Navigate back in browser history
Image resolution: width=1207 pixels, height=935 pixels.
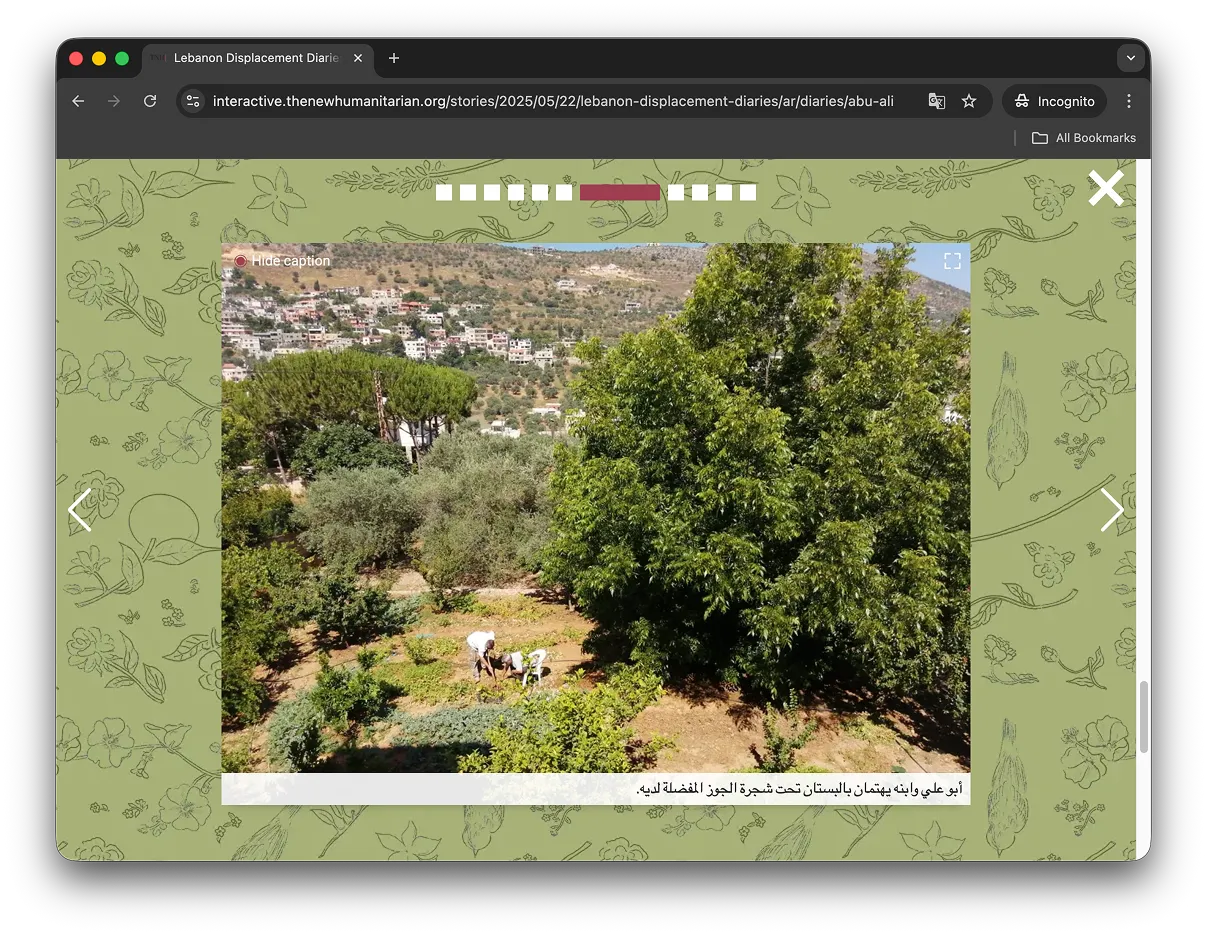78,101
